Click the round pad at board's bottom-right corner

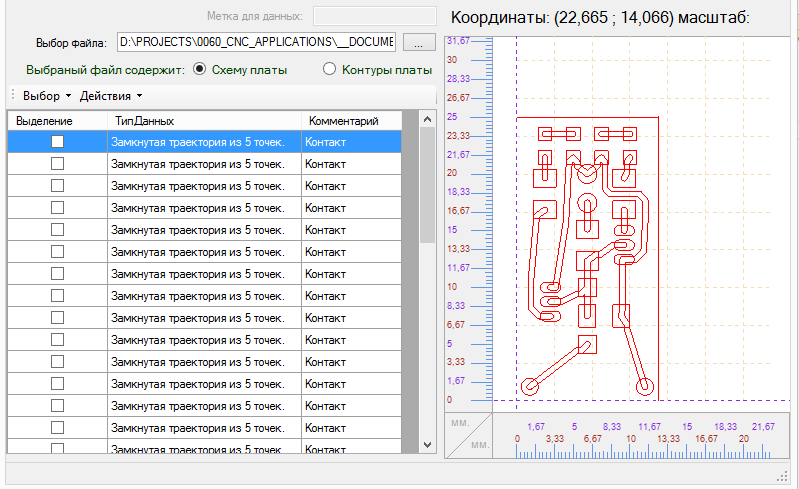point(645,386)
